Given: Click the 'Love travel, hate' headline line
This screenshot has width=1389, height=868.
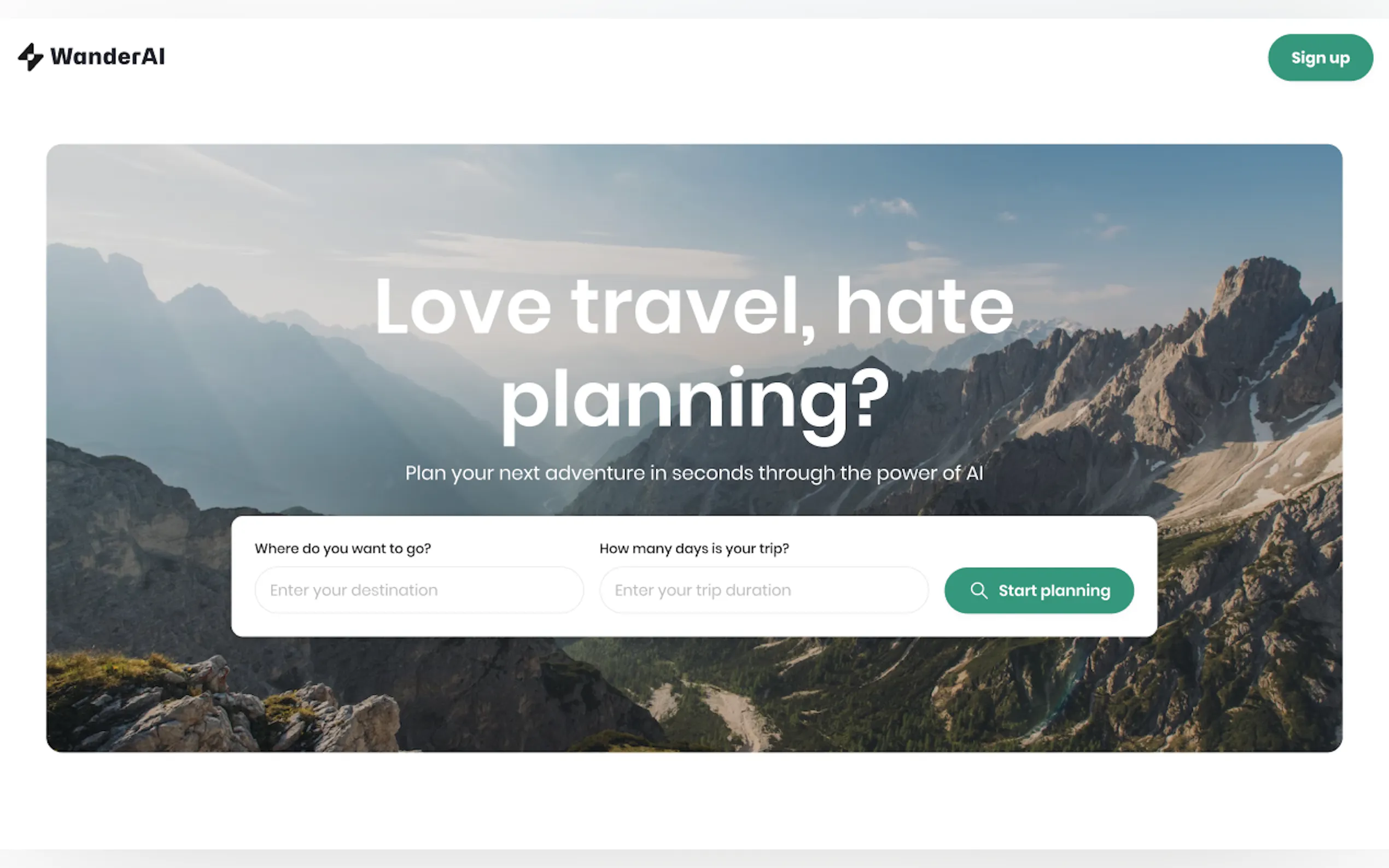Looking at the screenshot, I should click(694, 307).
